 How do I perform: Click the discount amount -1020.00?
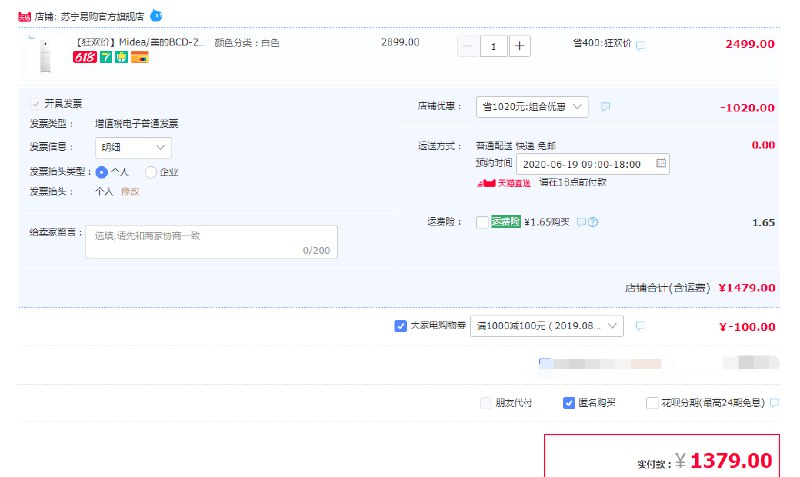click(x=747, y=108)
